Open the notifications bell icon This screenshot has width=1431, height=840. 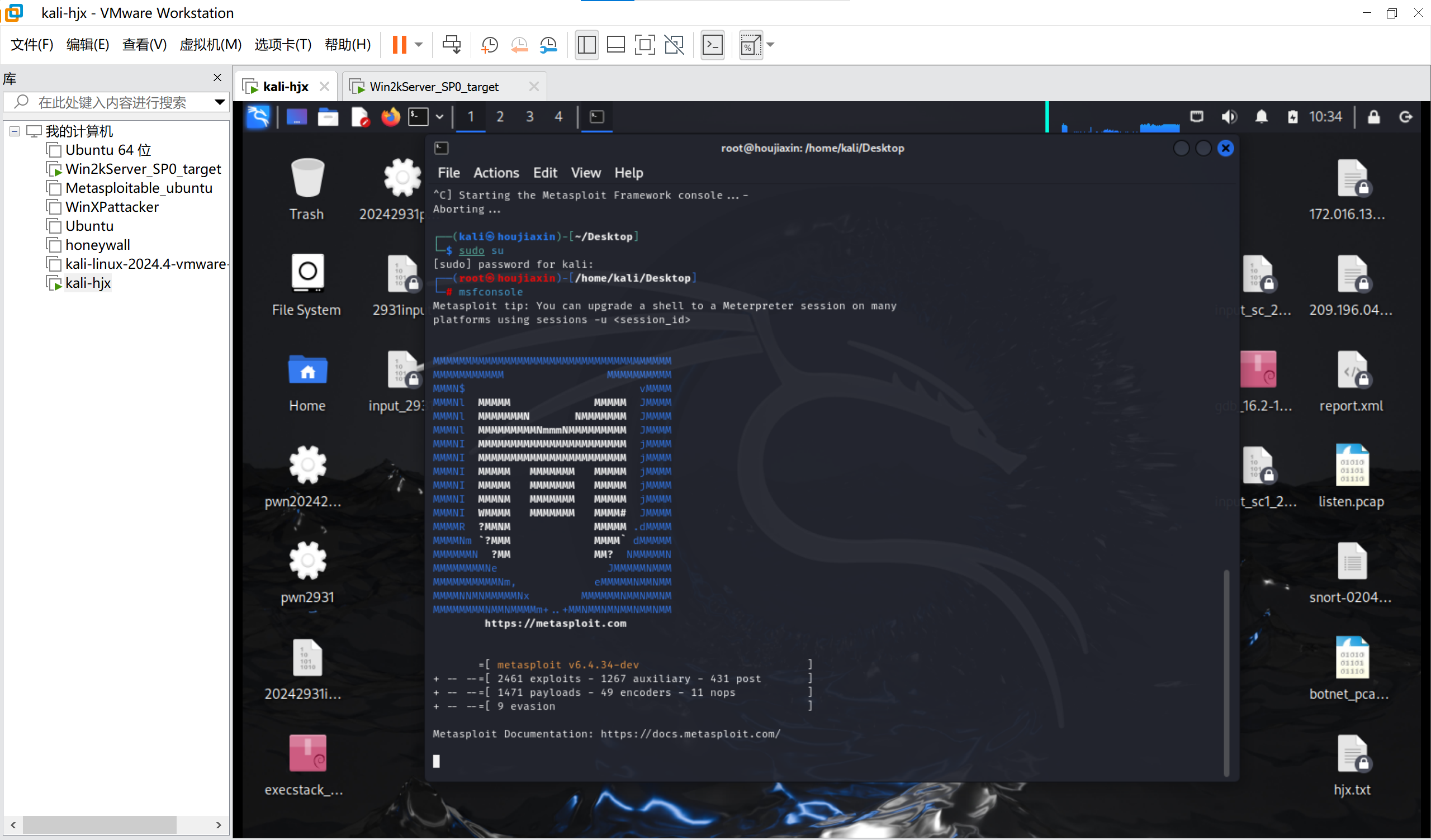(x=1261, y=117)
